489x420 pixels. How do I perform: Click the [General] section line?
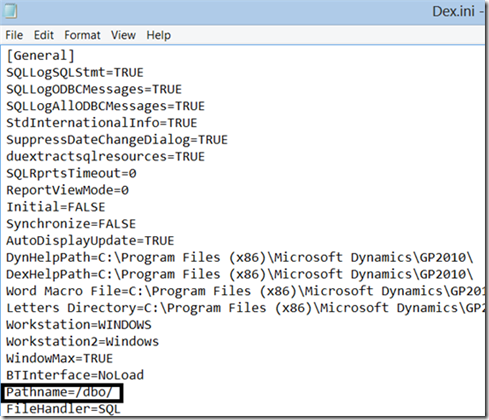40,56
